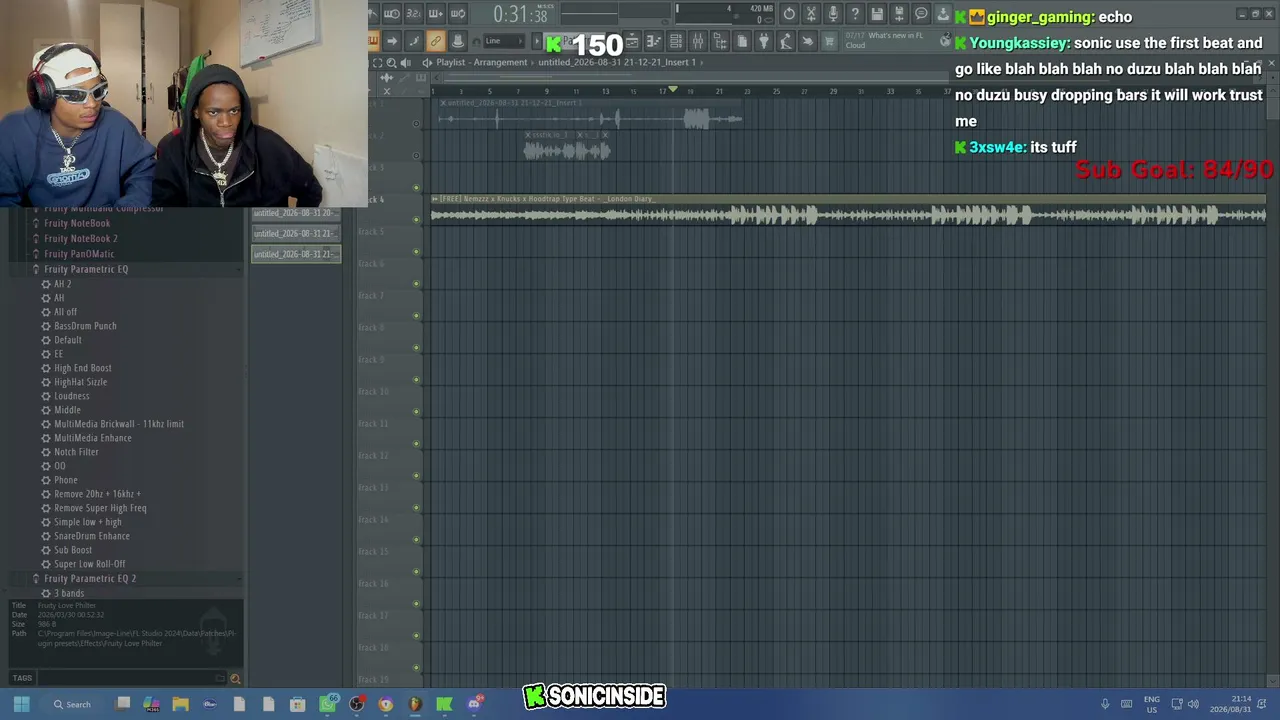Screen dimensions: 1280x720
Task: Select the Super Low Roll-Off preset
Action: (89, 564)
